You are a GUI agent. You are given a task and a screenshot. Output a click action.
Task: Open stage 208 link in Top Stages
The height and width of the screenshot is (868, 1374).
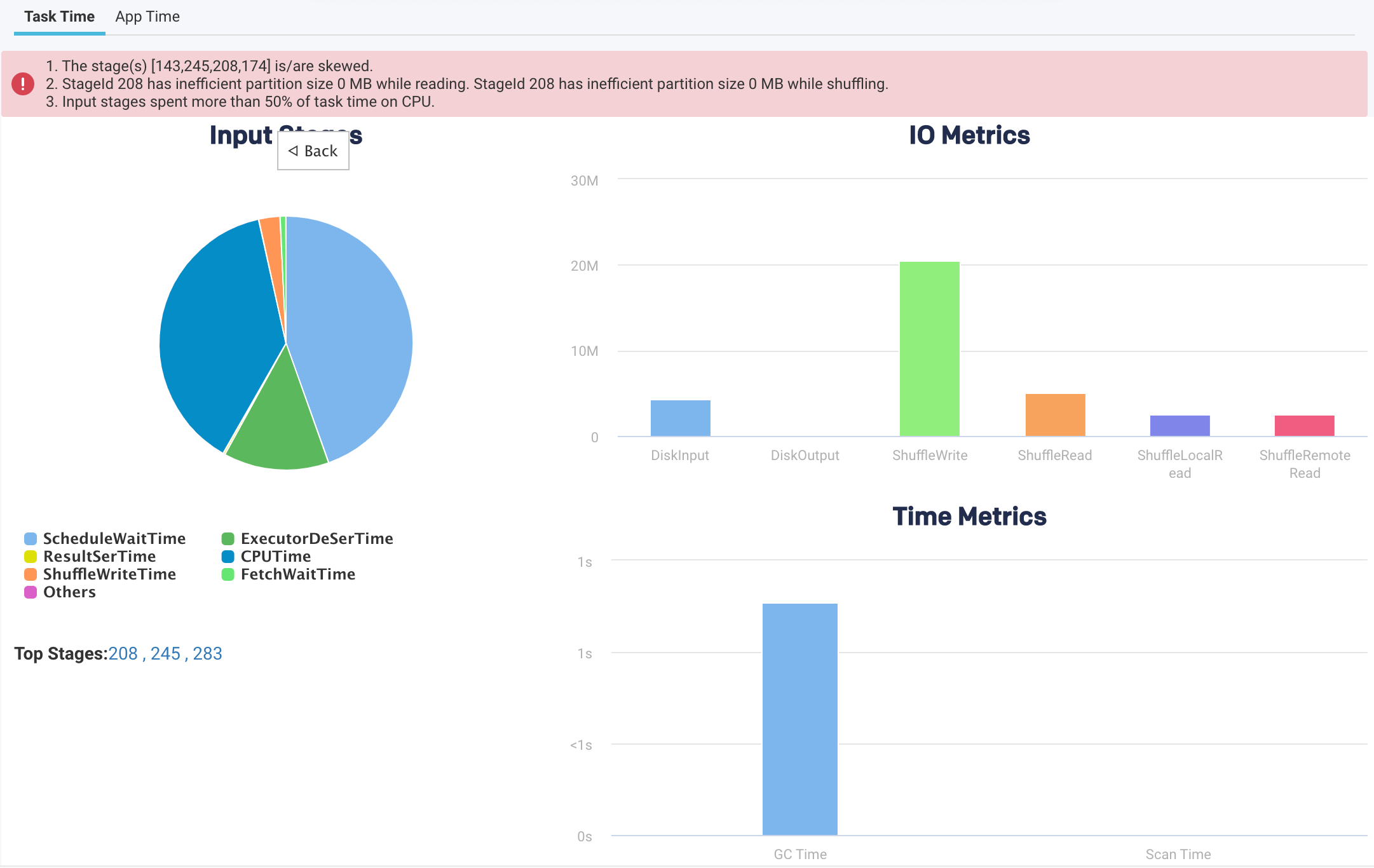123,653
